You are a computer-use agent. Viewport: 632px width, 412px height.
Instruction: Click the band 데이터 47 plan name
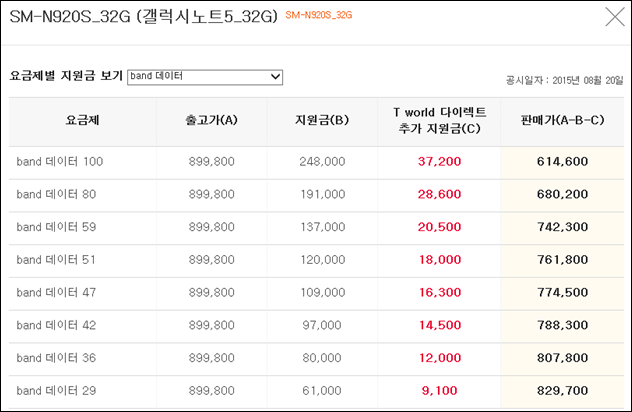coord(56,292)
